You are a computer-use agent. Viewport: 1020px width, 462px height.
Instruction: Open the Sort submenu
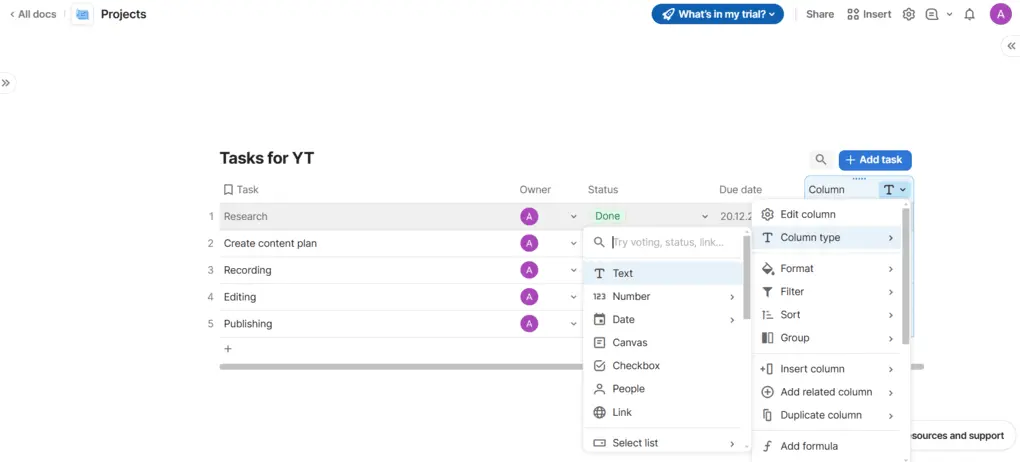(x=827, y=314)
